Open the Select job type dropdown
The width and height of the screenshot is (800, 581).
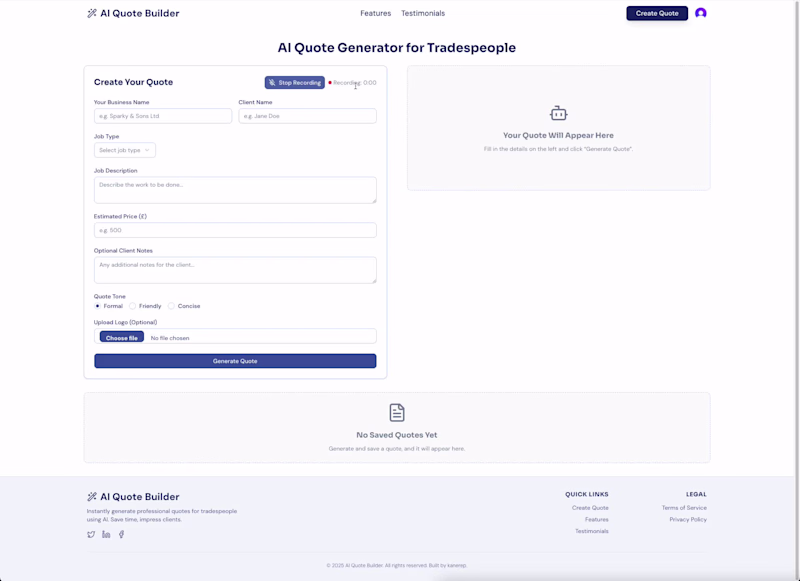tap(124, 149)
